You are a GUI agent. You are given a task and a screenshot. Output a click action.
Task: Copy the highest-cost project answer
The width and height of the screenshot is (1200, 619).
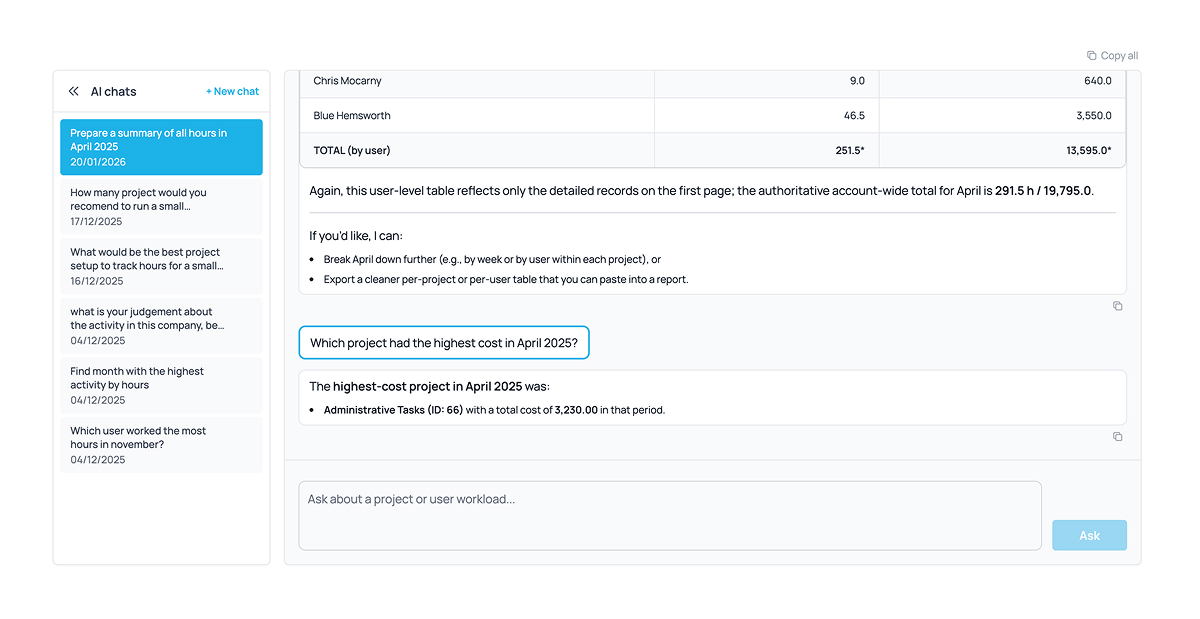pos(1117,437)
